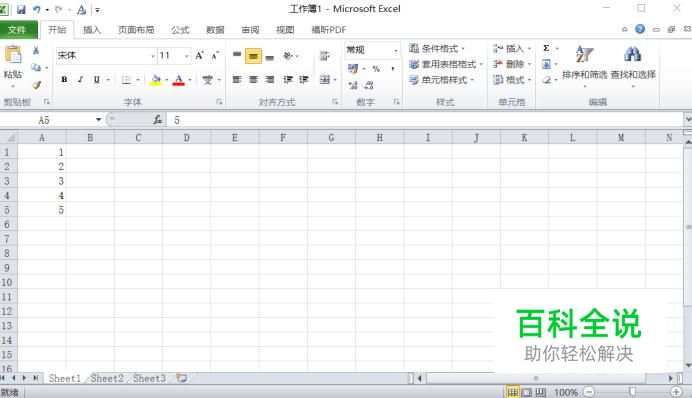Click the zoom slider handle
Screen dimensions: 692x398
tap(632, 391)
